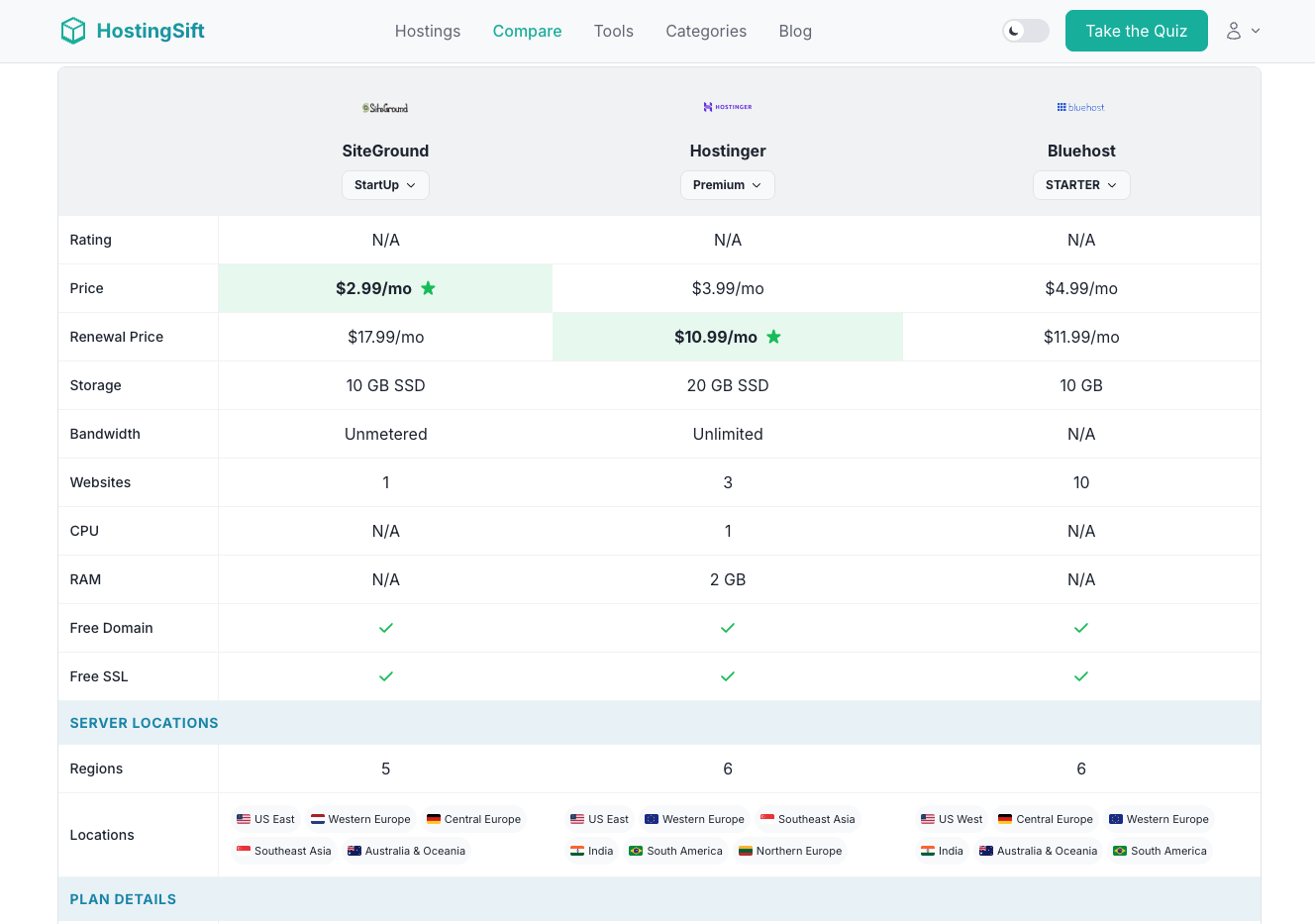The image size is (1315, 924).
Task: Click the Take the Quiz button
Action: pos(1137,31)
